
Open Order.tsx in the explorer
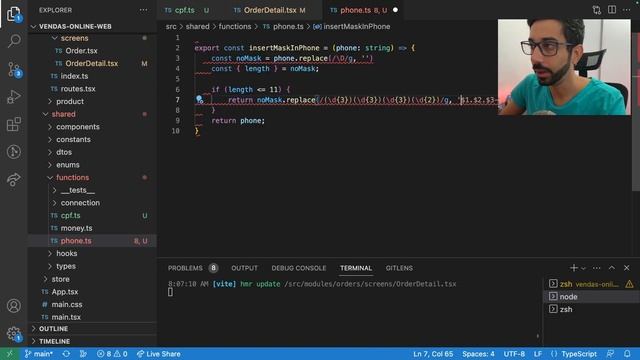(81, 51)
